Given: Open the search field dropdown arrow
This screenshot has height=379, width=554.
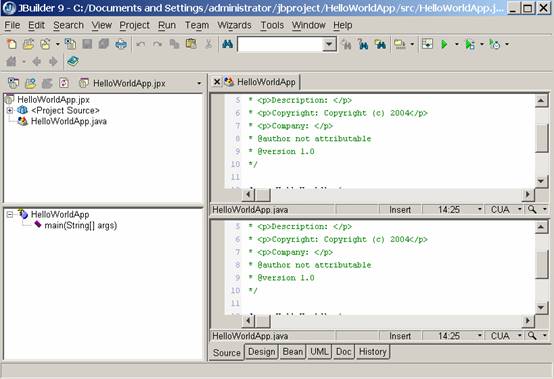Looking at the screenshot, I should (x=329, y=45).
